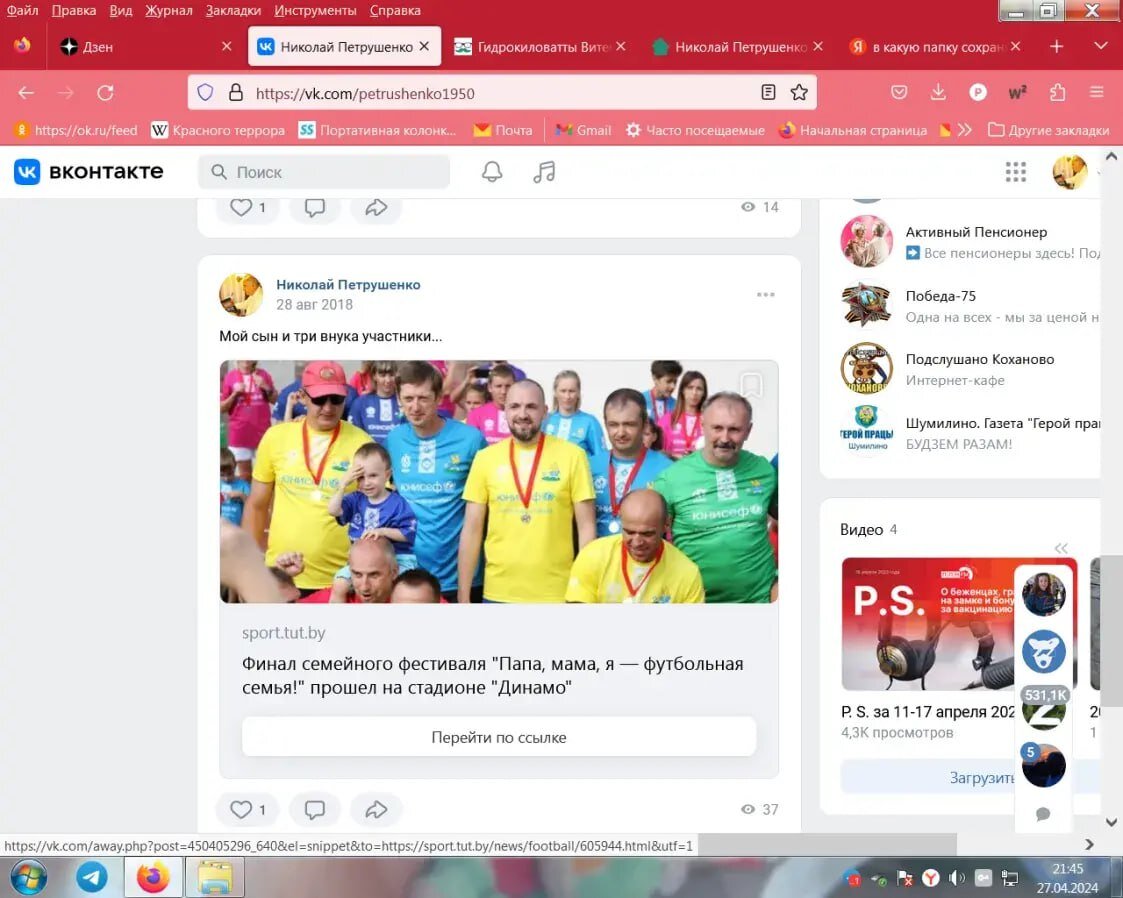
Task: Collapse the VK chat sidebar arrows
Action: pyautogui.click(x=1061, y=549)
